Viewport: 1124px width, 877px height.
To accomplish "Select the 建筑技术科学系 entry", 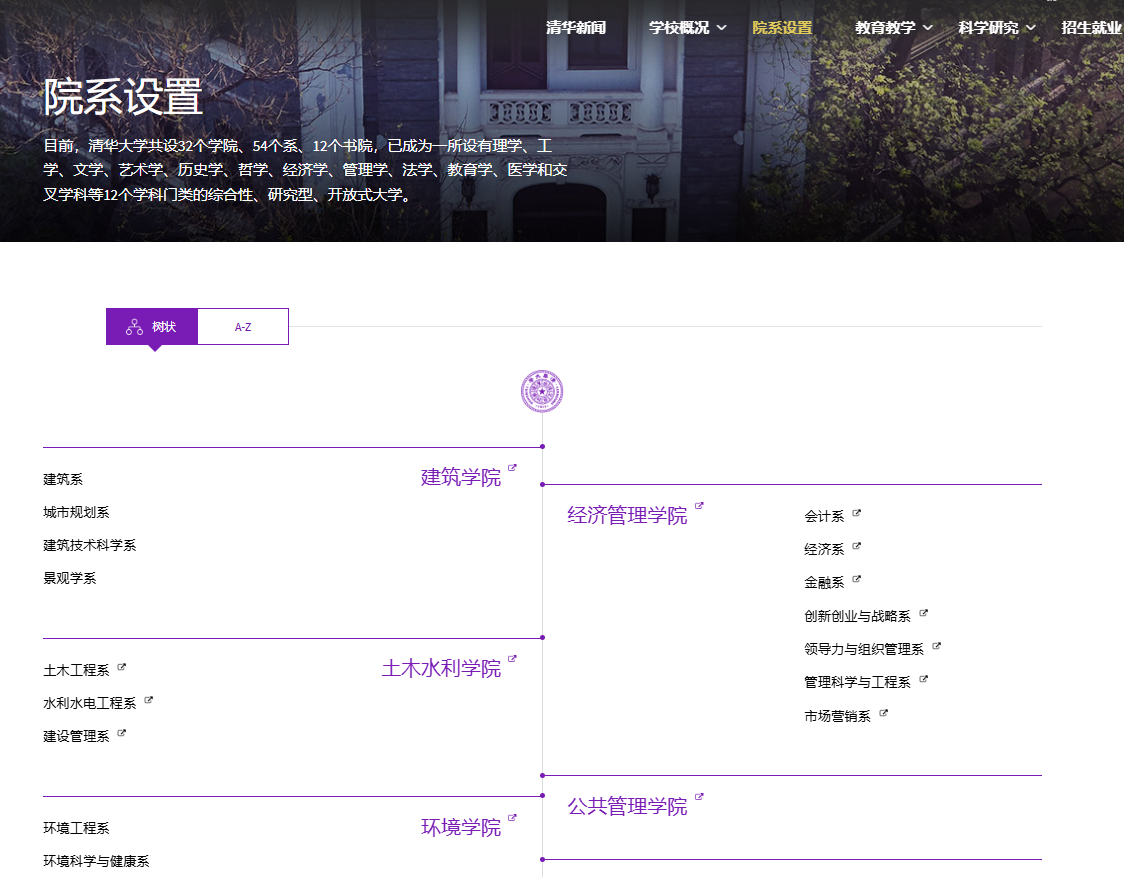I will coord(90,545).
